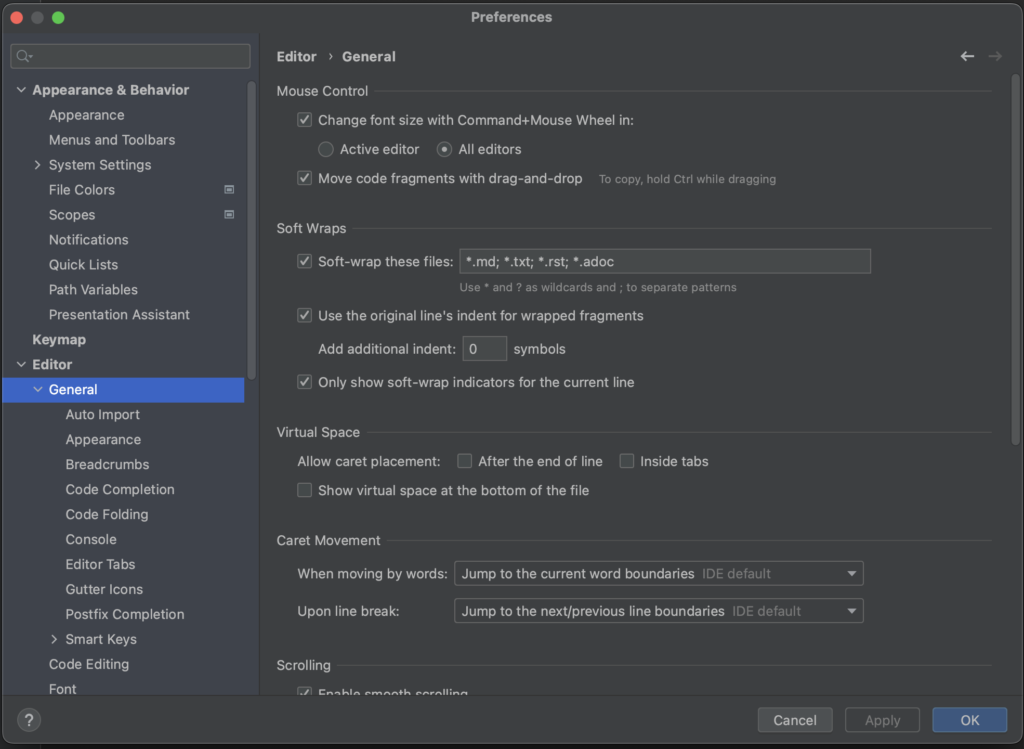The width and height of the screenshot is (1024, 749).
Task: Click the project-level icon next to File Colors
Action: click(228, 189)
